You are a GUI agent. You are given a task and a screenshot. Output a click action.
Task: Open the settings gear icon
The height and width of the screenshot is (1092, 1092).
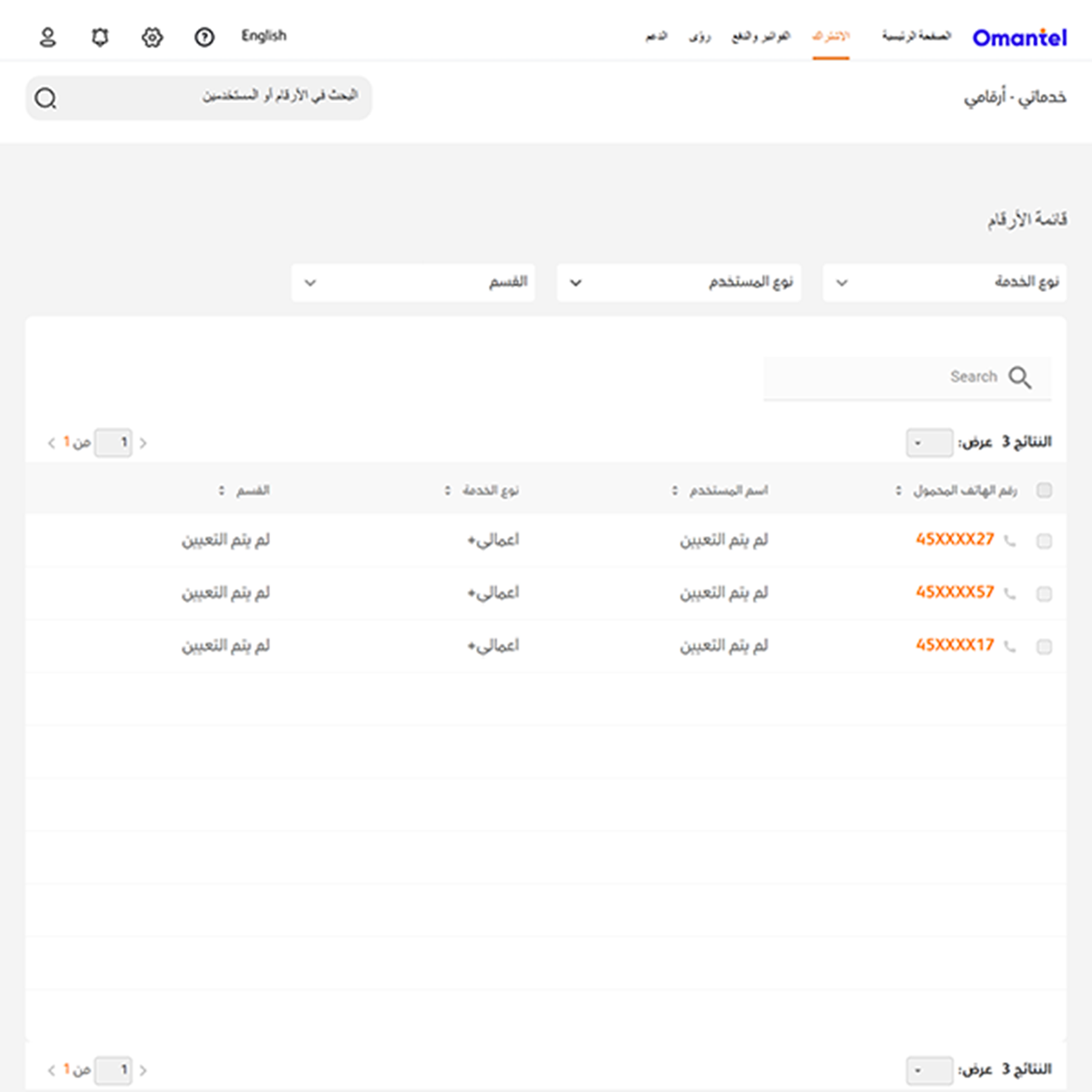coord(152,38)
